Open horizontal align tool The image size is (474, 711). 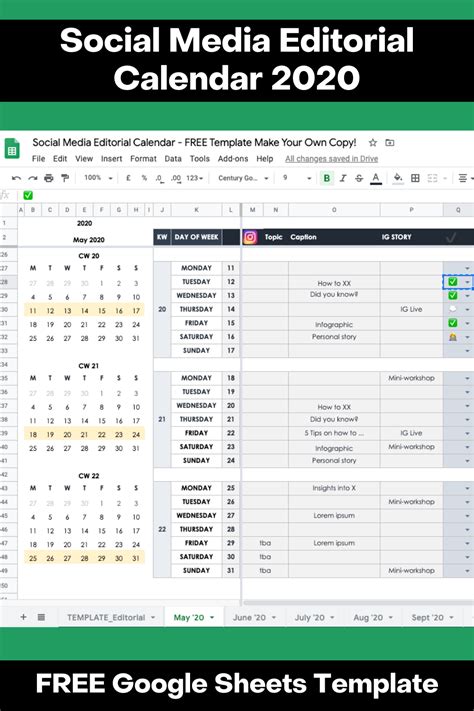point(463,178)
